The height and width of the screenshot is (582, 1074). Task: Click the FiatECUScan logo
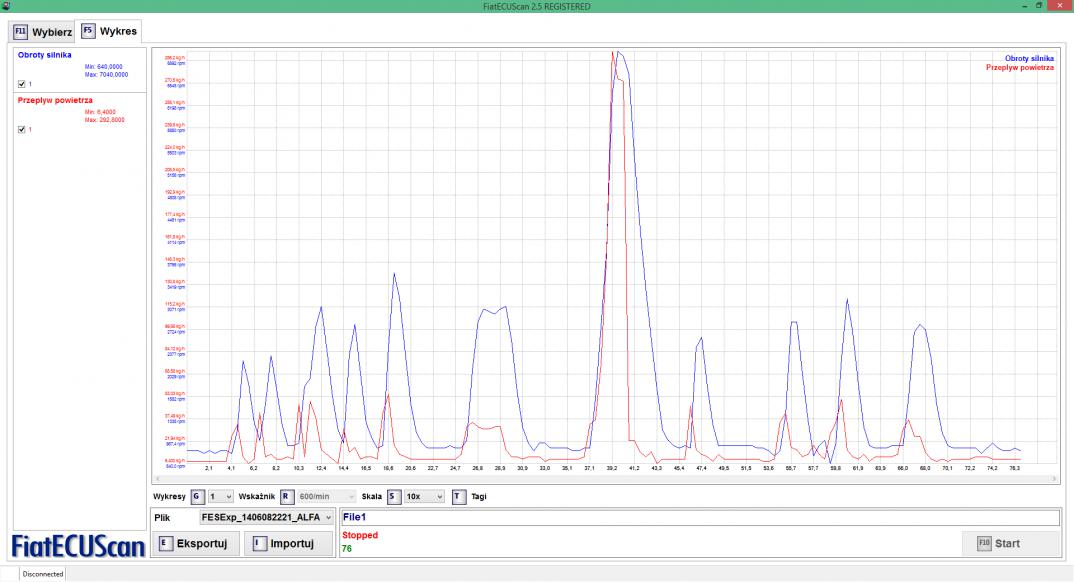coord(78,545)
